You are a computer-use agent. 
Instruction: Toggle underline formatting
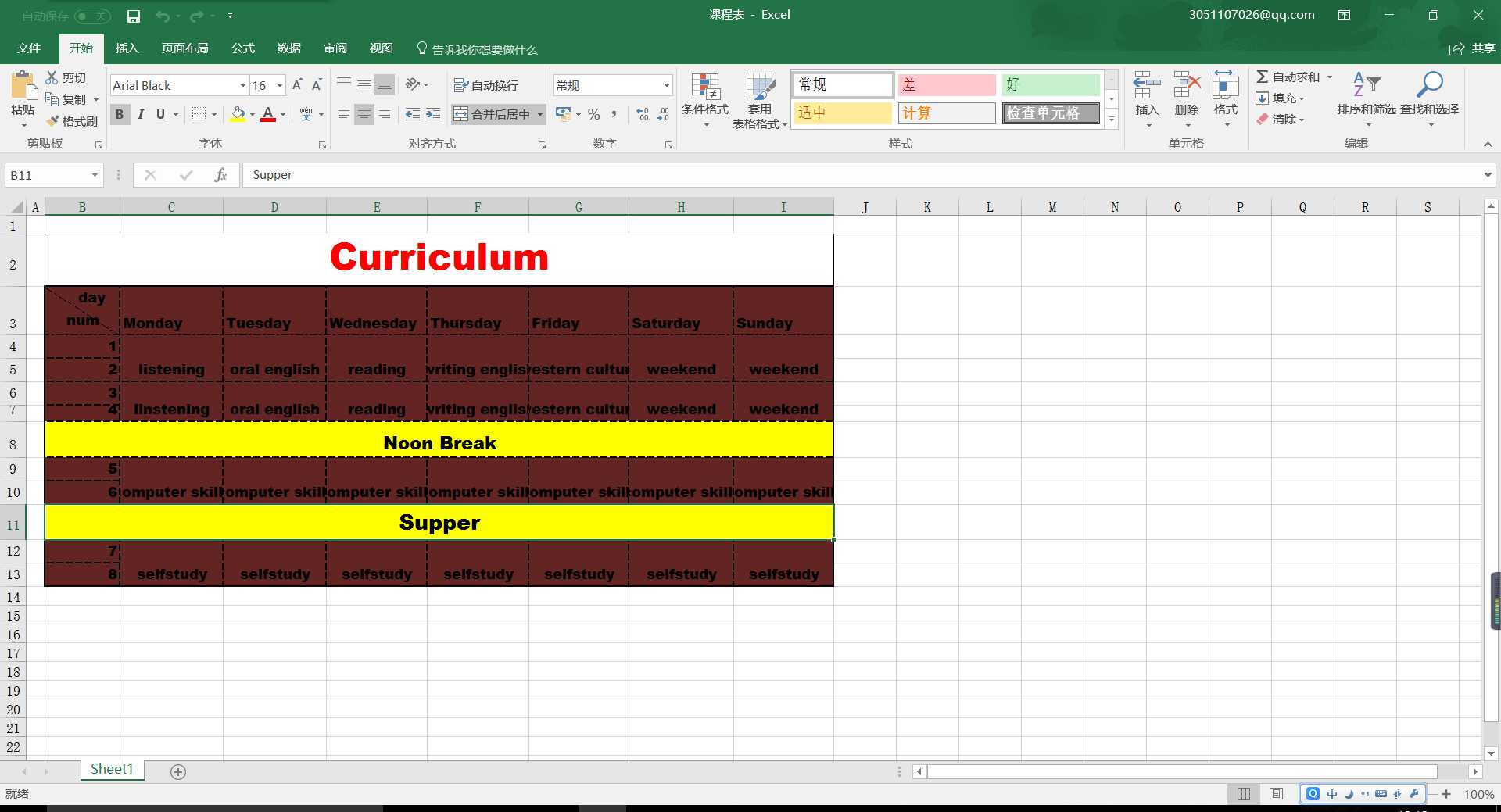160,114
